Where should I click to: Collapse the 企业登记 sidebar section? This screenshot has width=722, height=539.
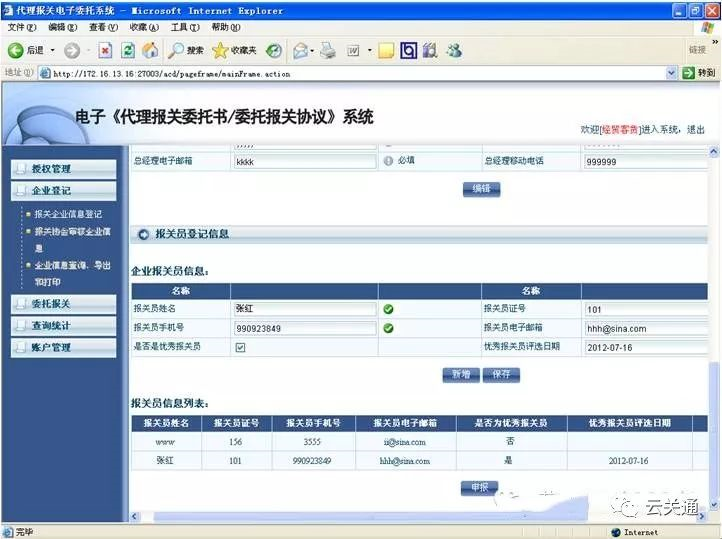pos(64,191)
